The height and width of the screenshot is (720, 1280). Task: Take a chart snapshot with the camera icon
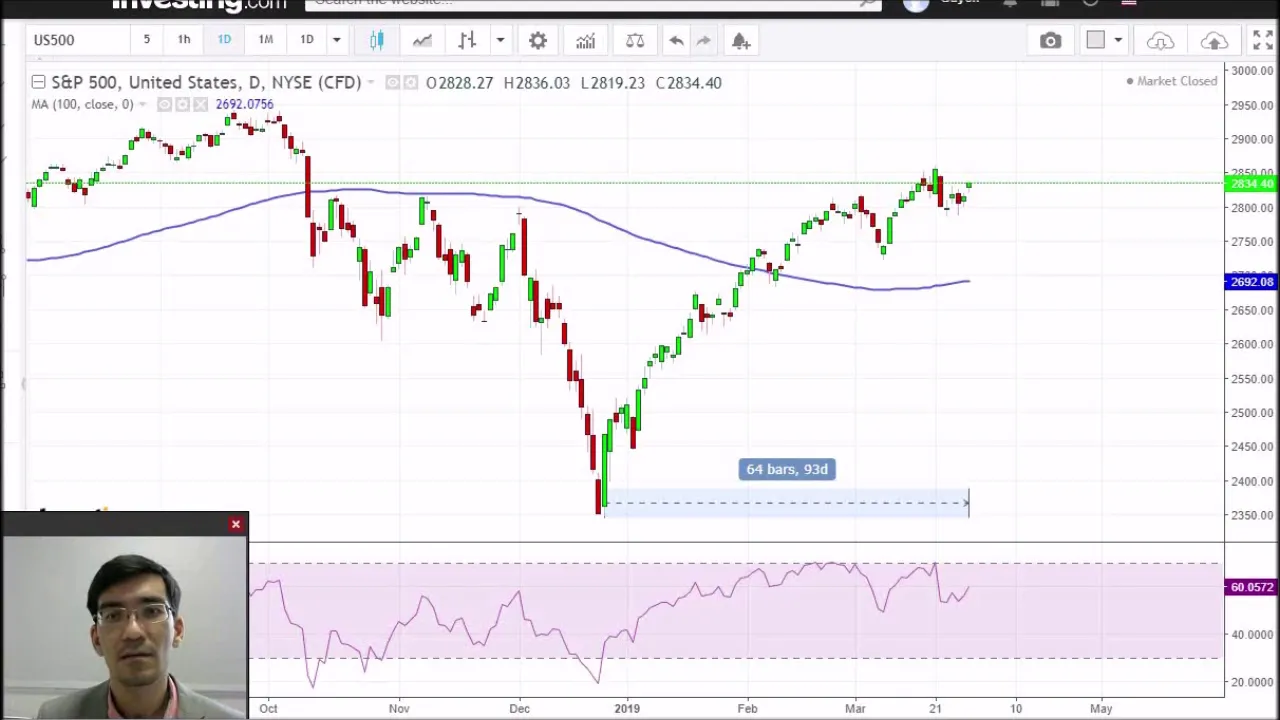coord(1050,41)
